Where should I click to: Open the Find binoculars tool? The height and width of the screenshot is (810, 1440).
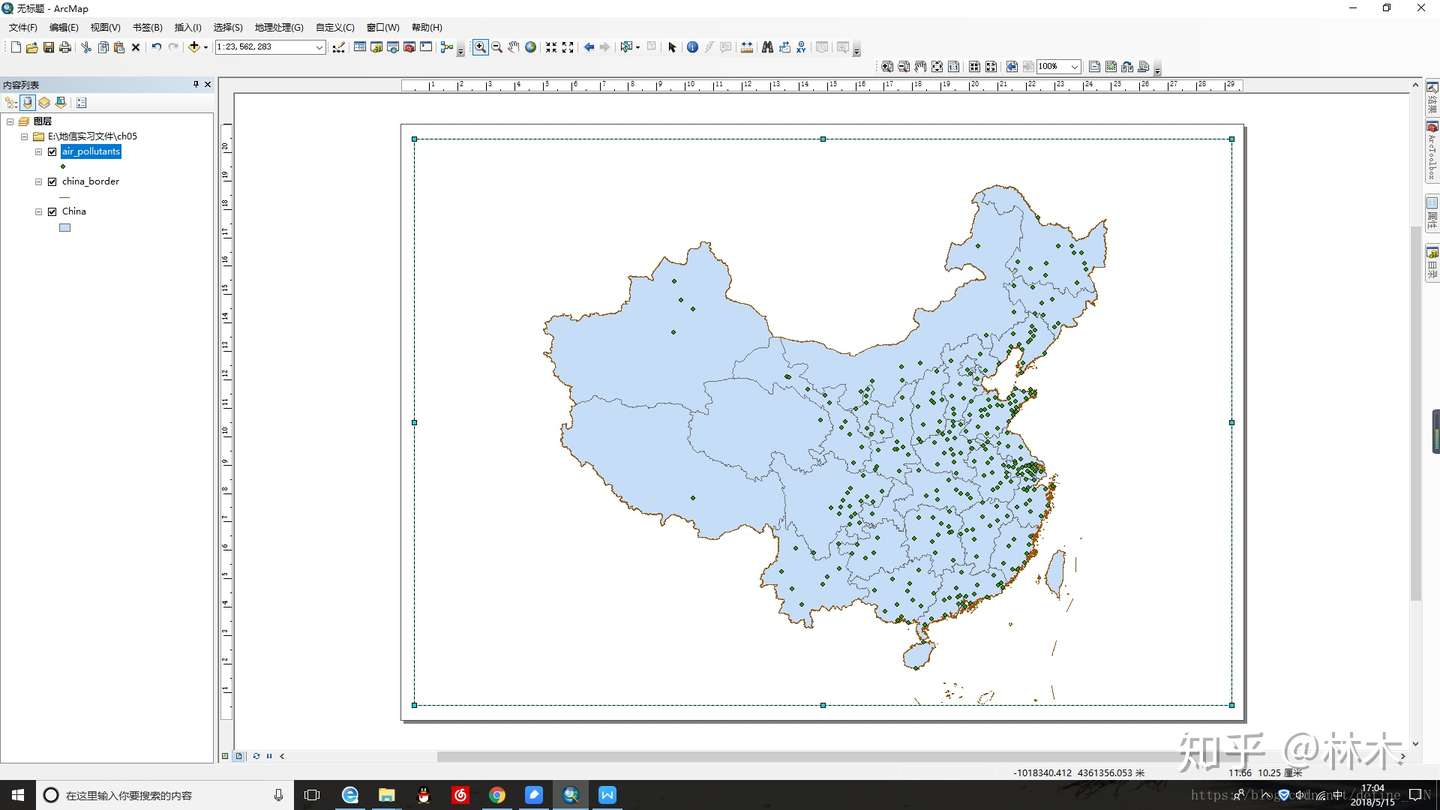tap(767, 47)
